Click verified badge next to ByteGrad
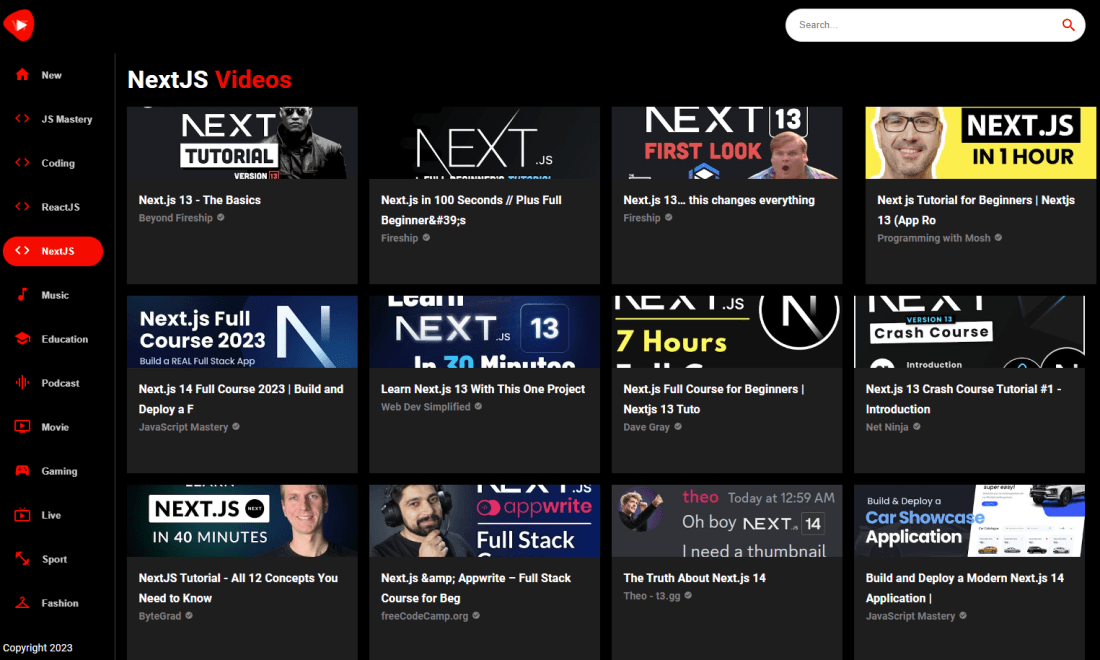This screenshot has height=660, width=1100. point(189,615)
